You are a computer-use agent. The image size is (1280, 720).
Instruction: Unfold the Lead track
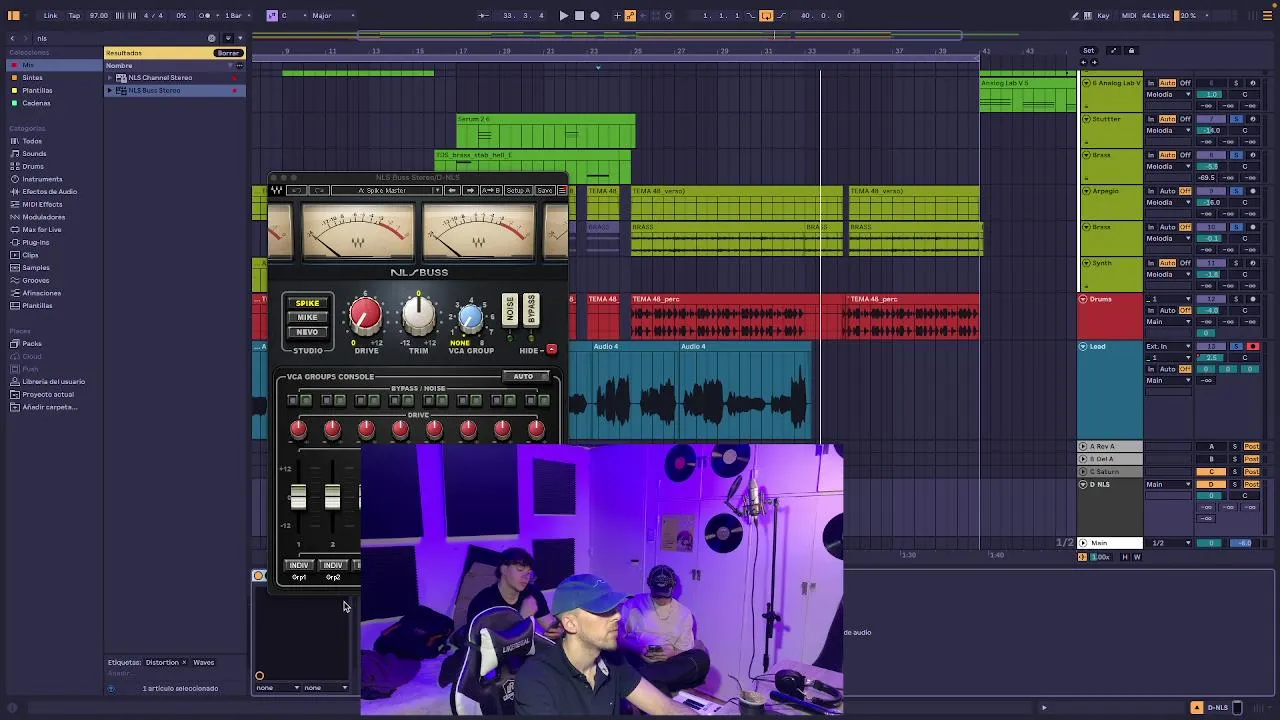pyautogui.click(x=1083, y=347)
